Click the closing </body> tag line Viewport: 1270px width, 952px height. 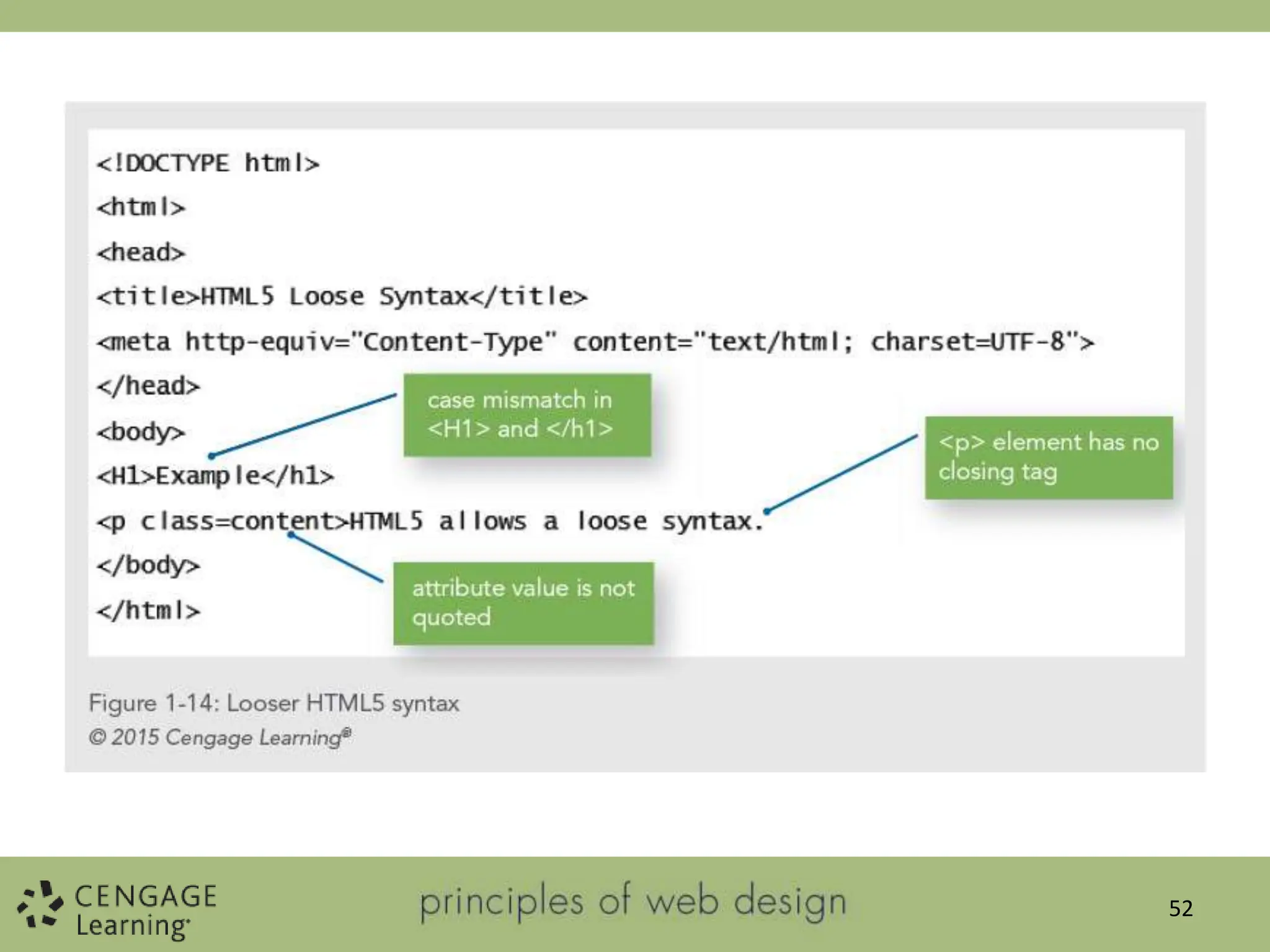click(x=148, y=565)
